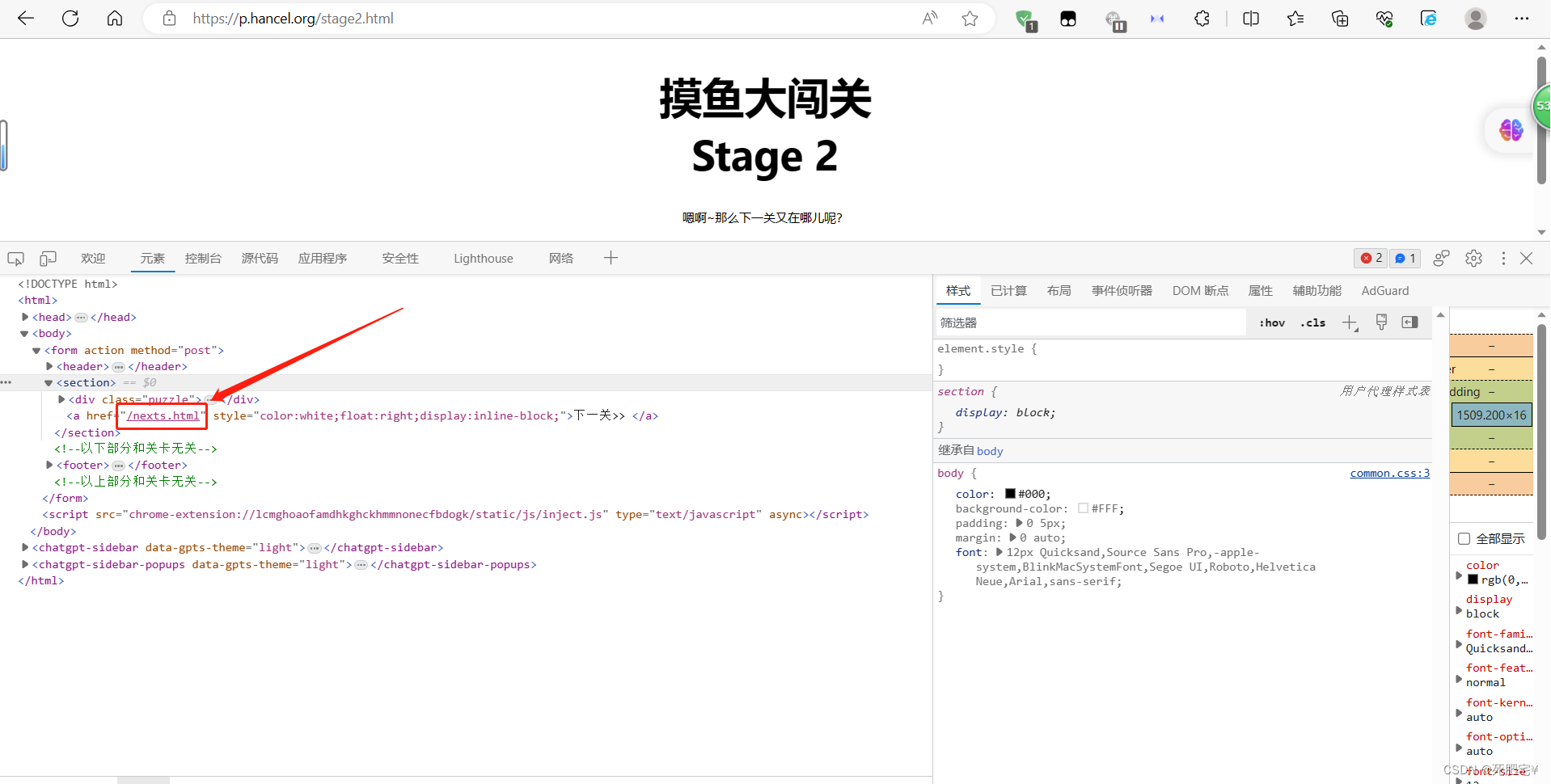The width and height of the screenshot is (1551, 784).
Task: Open the common.css:3 source link
Action: (x=1390, y=473)
